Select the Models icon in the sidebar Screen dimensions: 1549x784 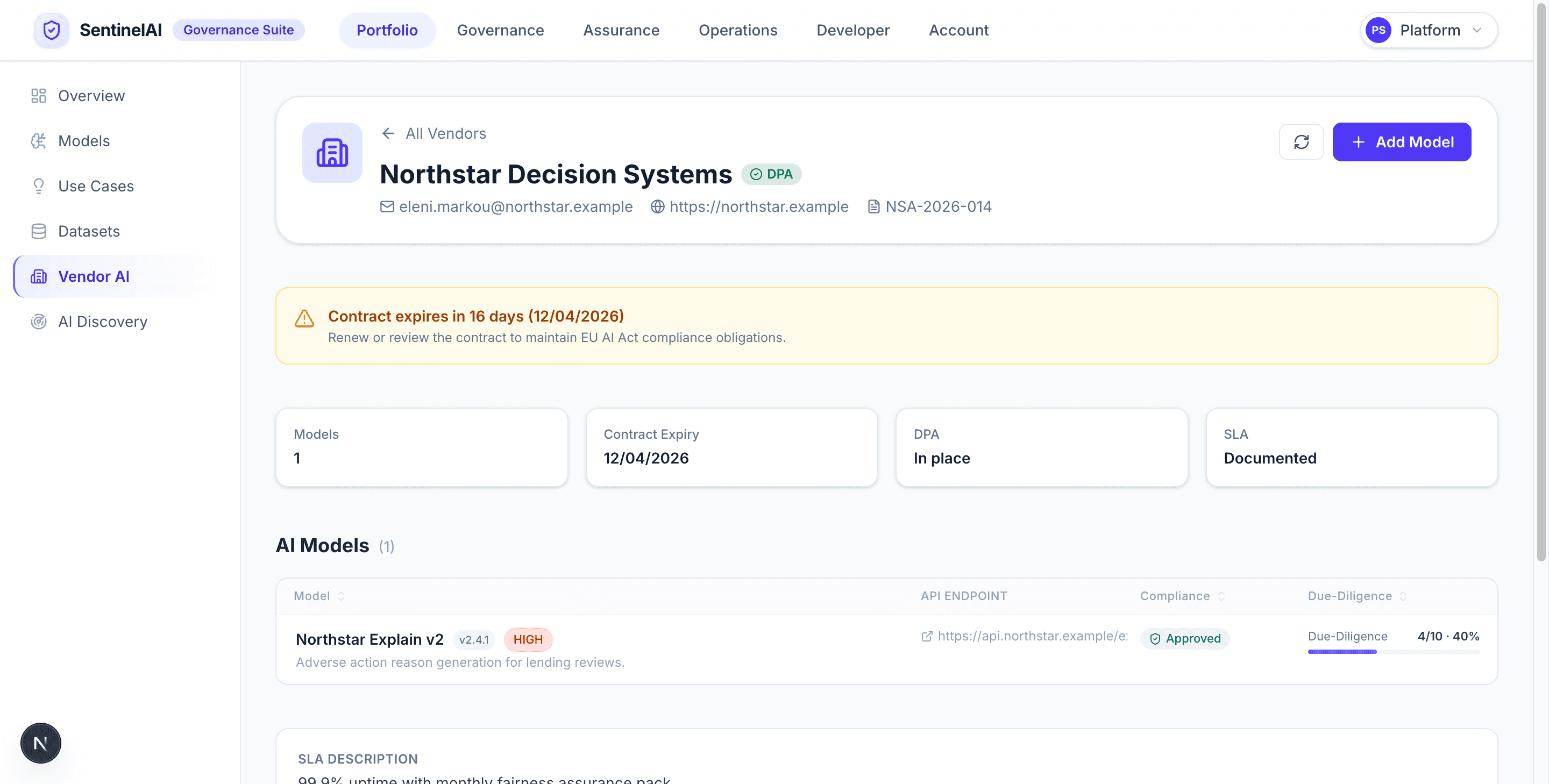tap(39, 140)
